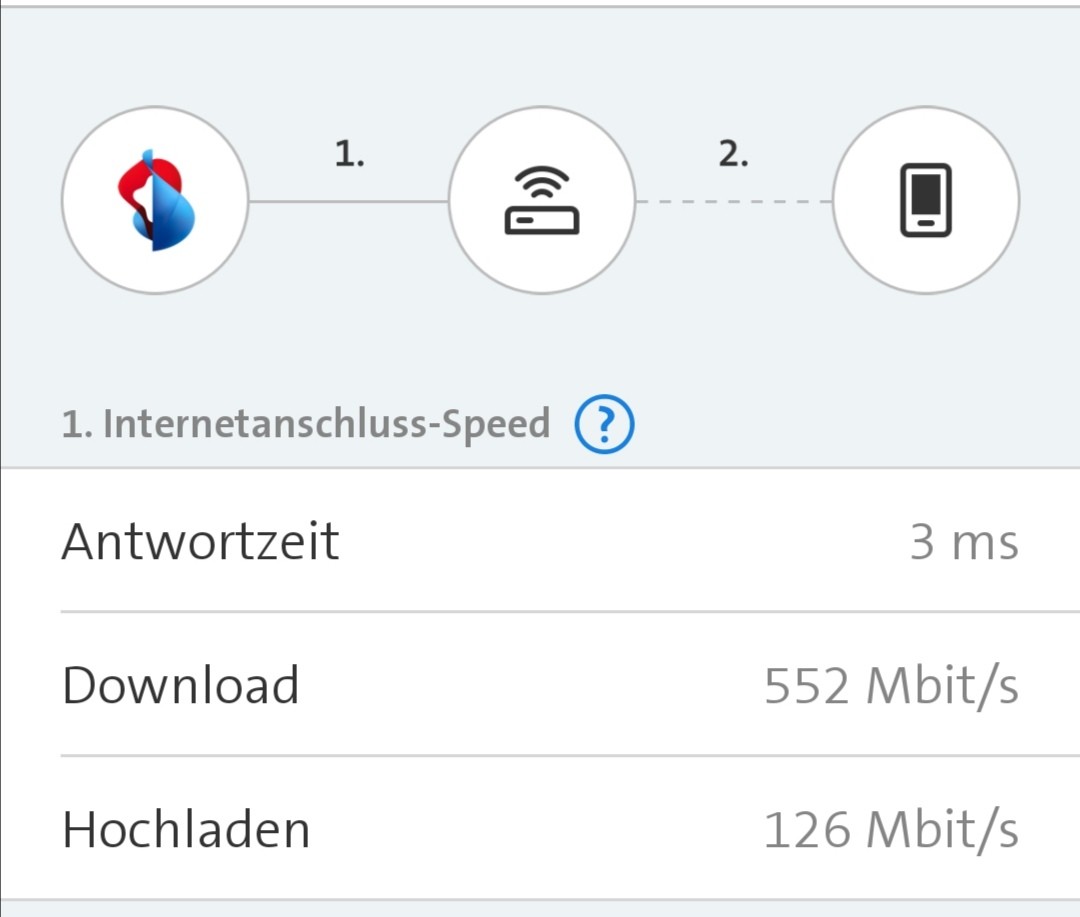Click the step "2." connection label
The height and width of the screenshot is (917, 1080).
click(x=733, y=154)
